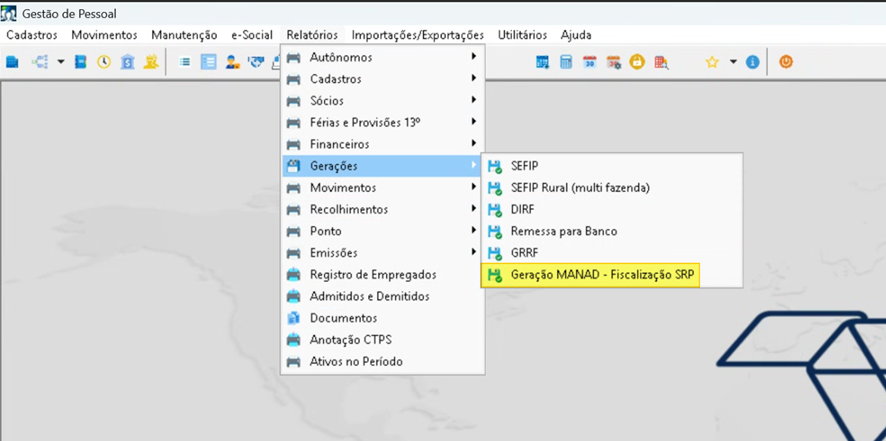Open Anotação CTPS report

[383, 340]
